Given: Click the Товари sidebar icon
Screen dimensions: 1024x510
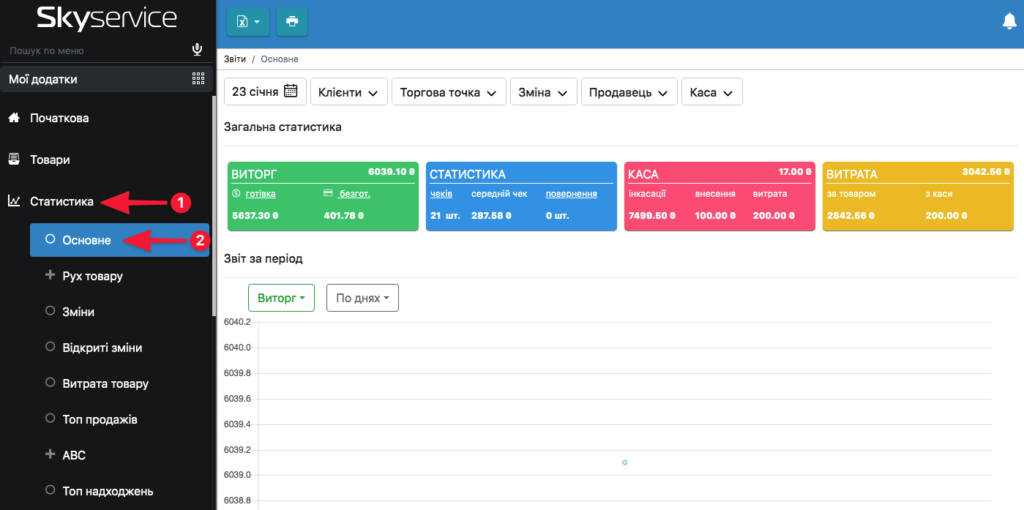Looking at the screenshot, I should click(14, 159).
